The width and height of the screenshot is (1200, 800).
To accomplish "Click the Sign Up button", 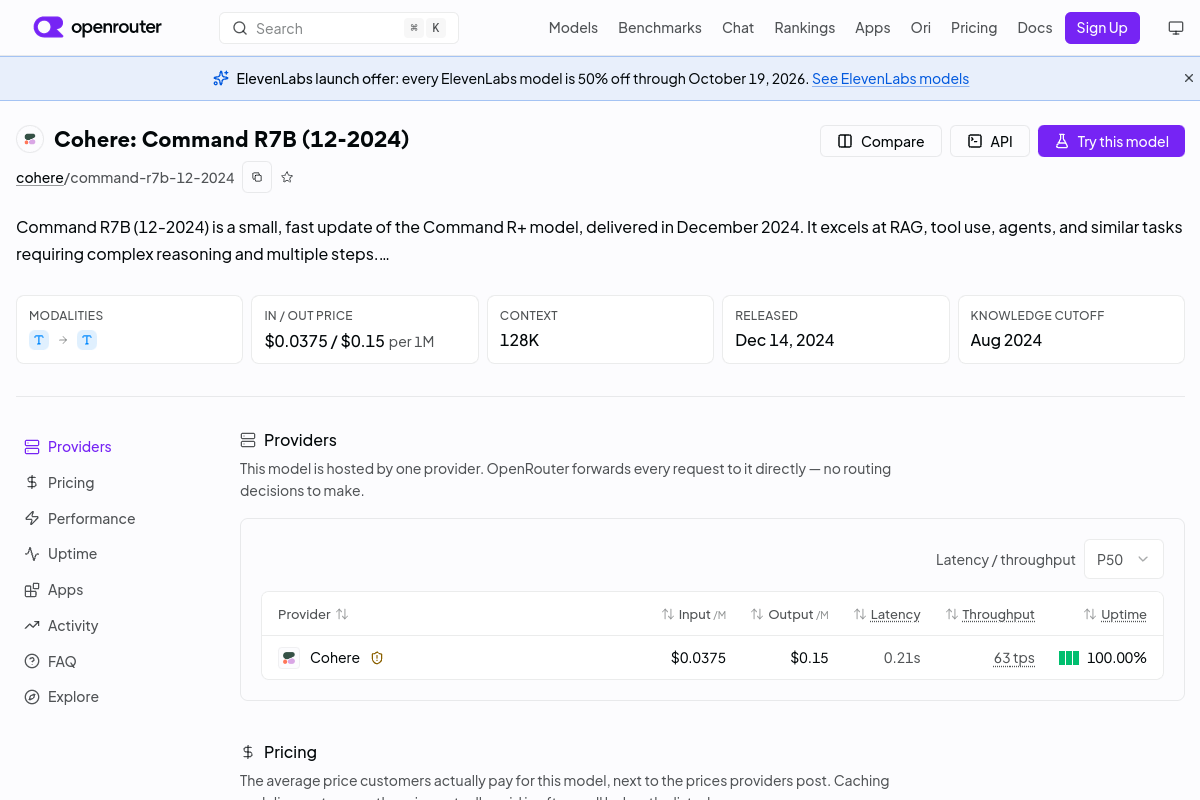I will click(x=1102, y=28).
